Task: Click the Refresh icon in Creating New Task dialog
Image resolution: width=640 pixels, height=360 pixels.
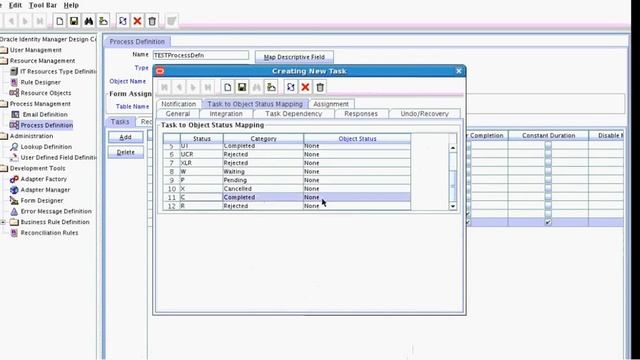Action: pos(291,87)
